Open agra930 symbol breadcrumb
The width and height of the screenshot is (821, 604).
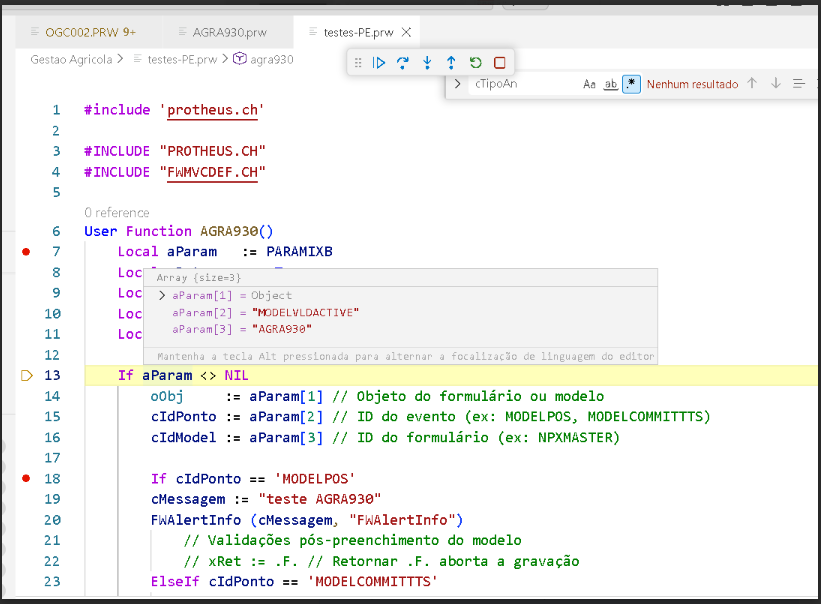point(271,60)
